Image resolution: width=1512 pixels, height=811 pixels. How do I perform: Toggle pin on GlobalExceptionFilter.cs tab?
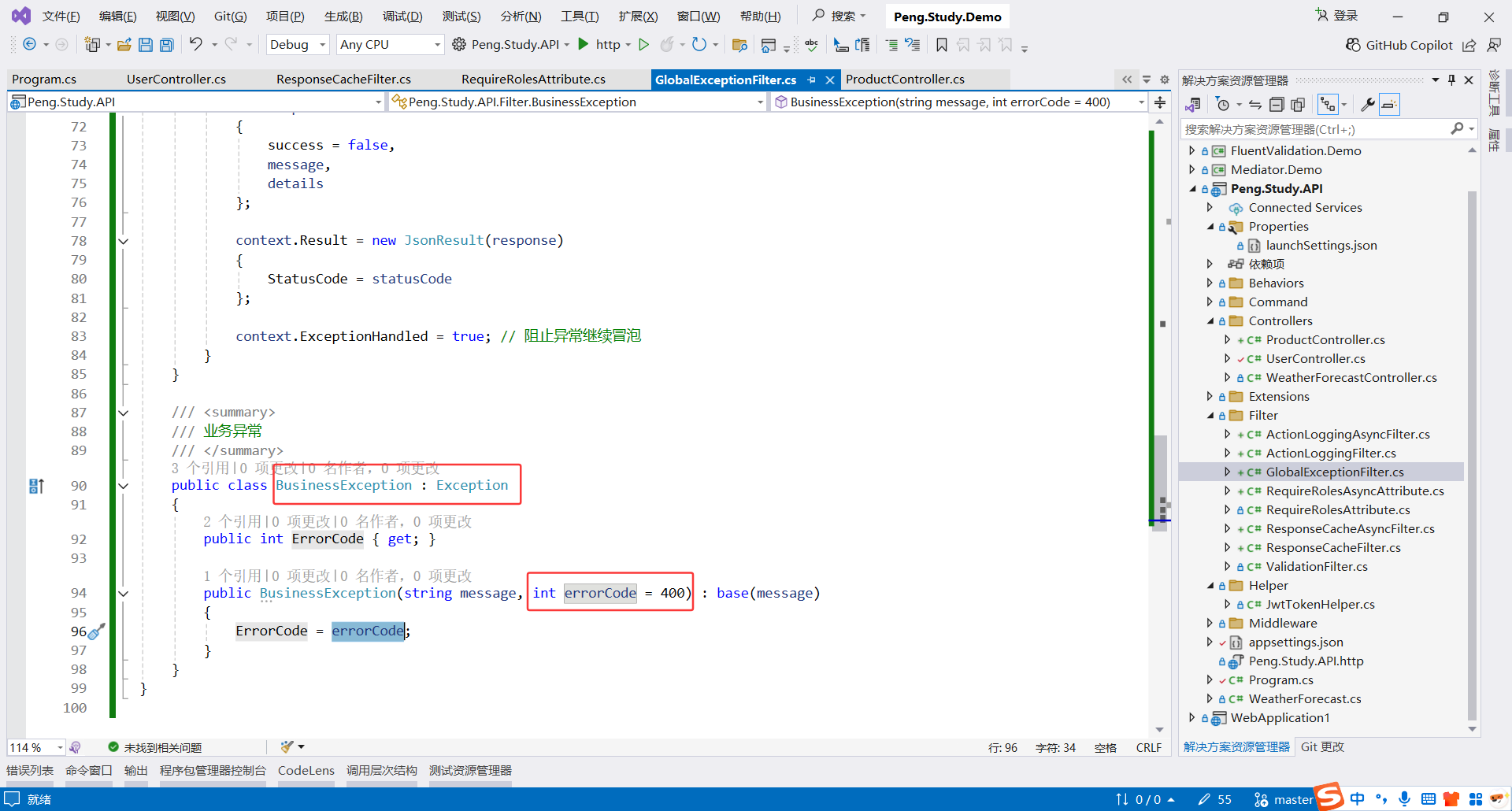(x=811, y=80)
